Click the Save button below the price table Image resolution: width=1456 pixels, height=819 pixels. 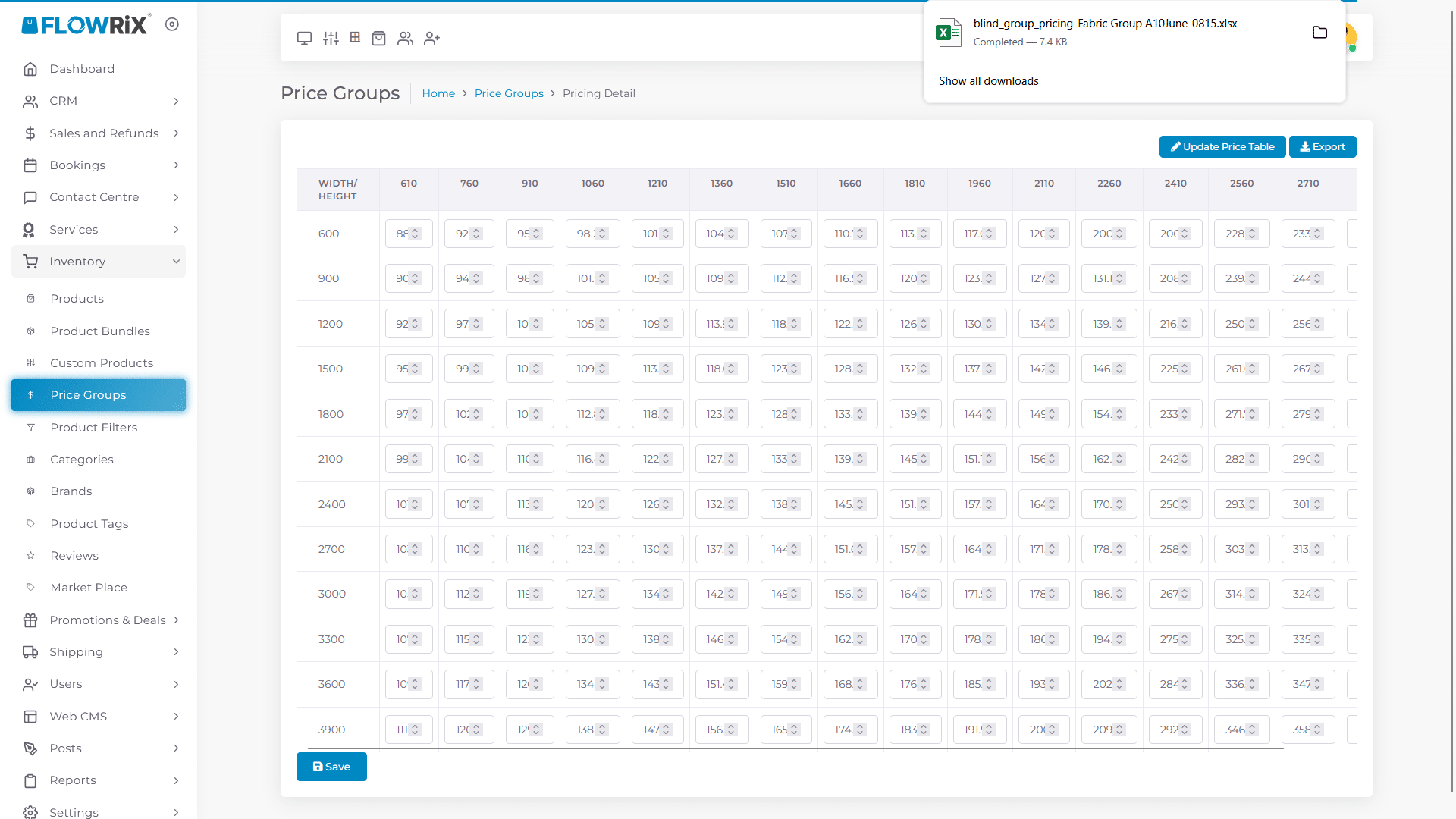tap(331, 766)
